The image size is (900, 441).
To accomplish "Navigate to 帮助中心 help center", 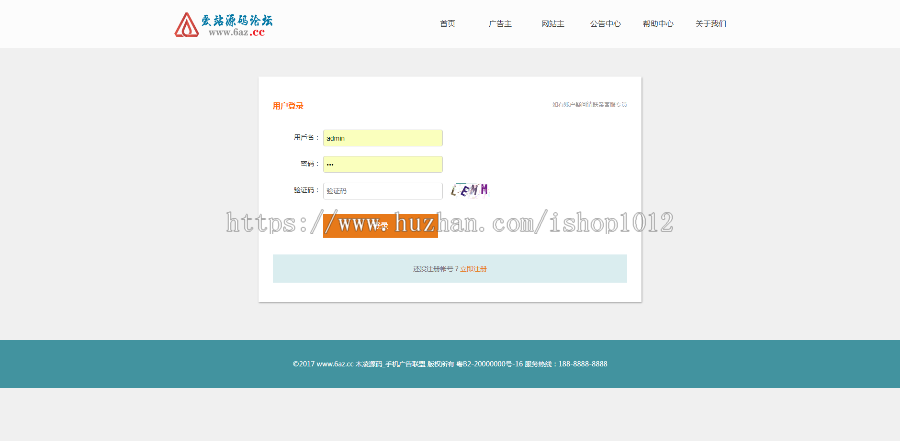I will tap(657, 23).
